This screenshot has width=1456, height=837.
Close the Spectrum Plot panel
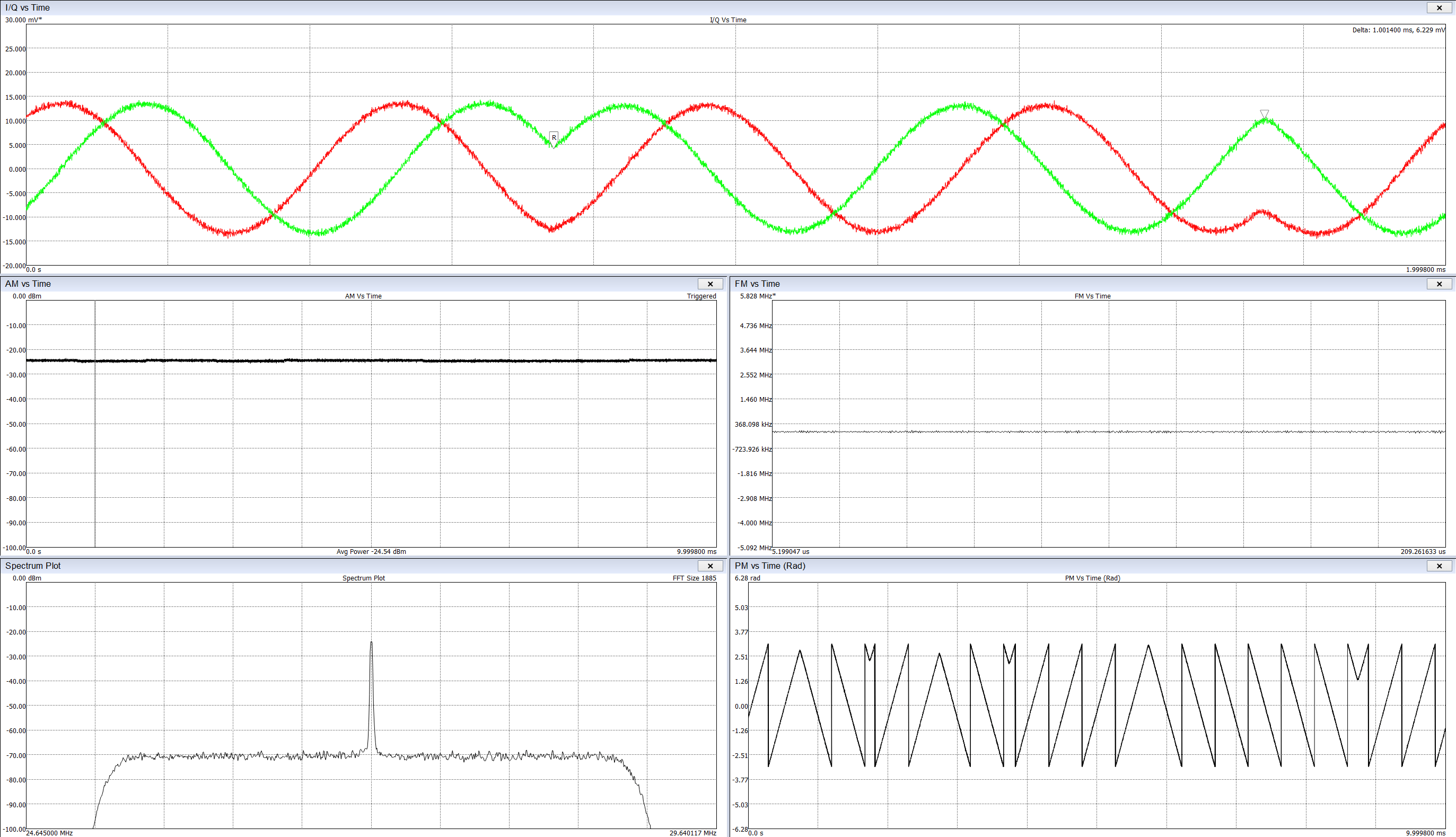coord(709,566)
